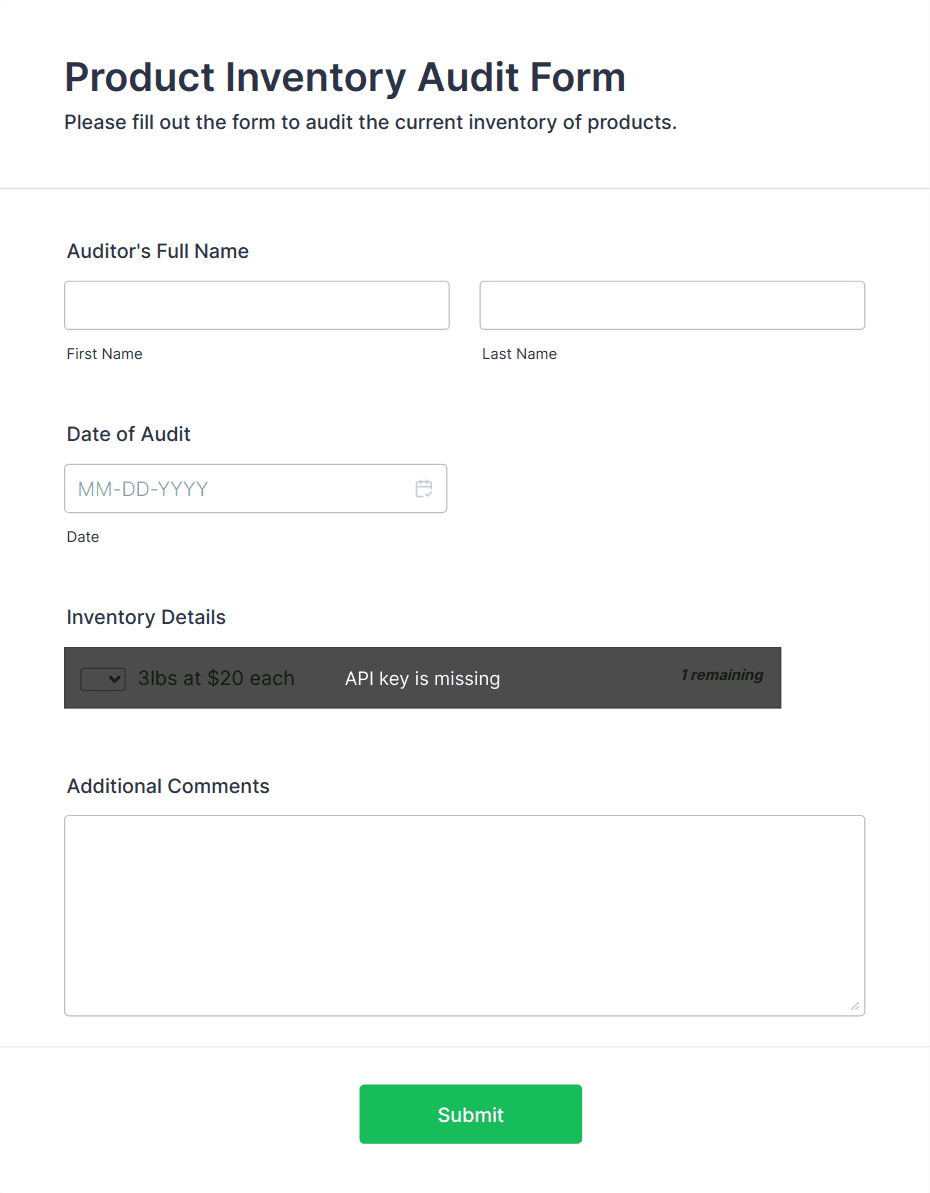Expand the quantity selector in Inventory Details
Viewport: 930px width, 1193px height.
[x=102, y=678]
